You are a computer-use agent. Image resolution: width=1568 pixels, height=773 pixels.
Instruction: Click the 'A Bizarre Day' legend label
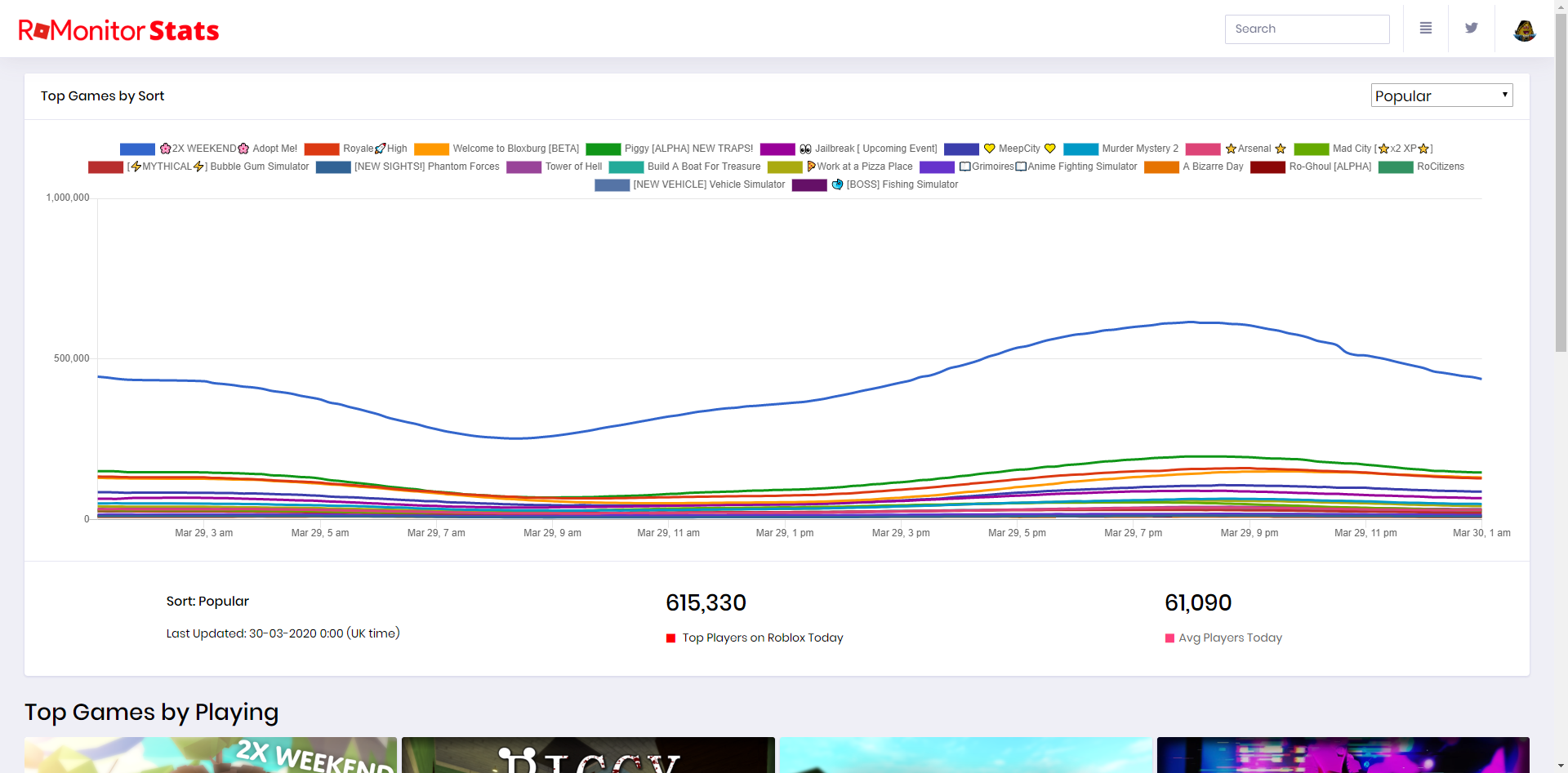click(x=1213, y=167)
